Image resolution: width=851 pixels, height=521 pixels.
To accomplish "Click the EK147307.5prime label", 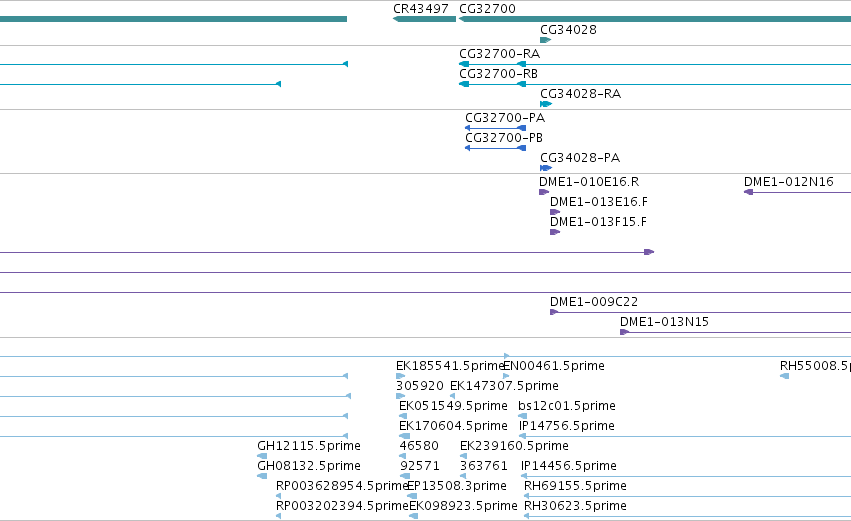I will point(504,386).
